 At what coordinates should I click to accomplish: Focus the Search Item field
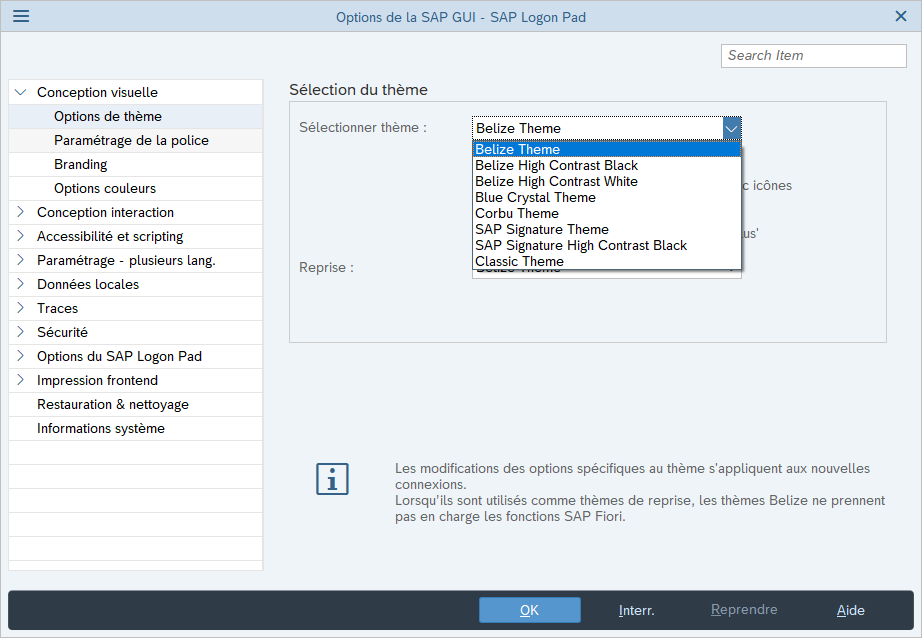[813, 56]
